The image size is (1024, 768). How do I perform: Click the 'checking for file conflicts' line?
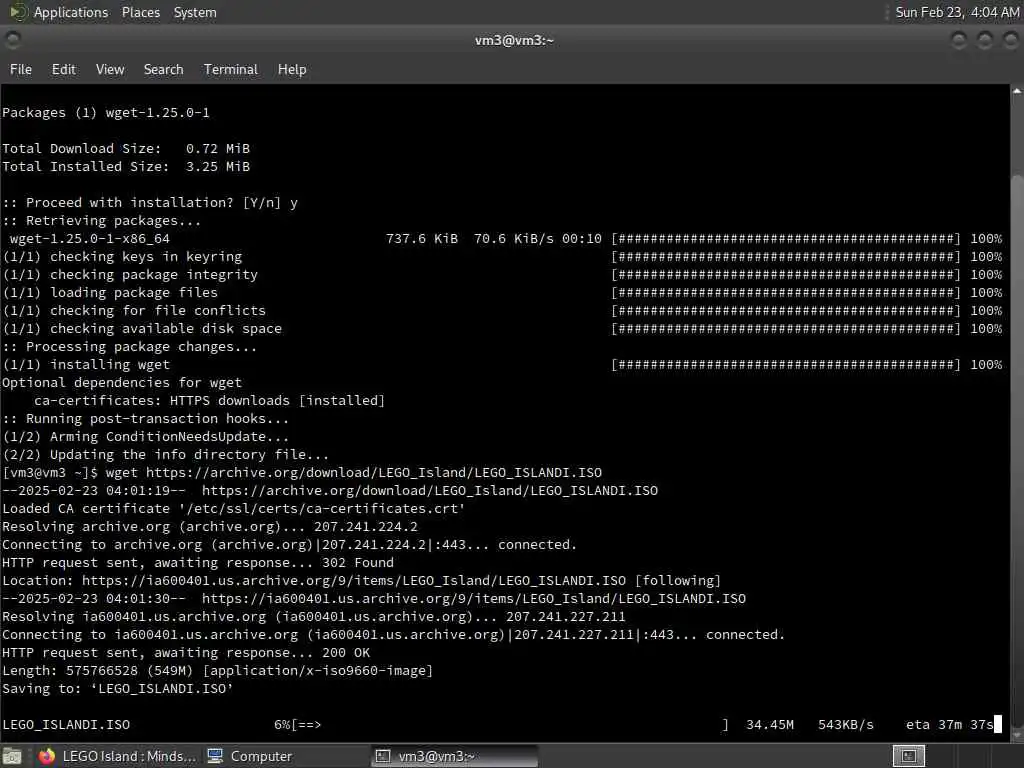pyautogui.click(x=134, y=310)
